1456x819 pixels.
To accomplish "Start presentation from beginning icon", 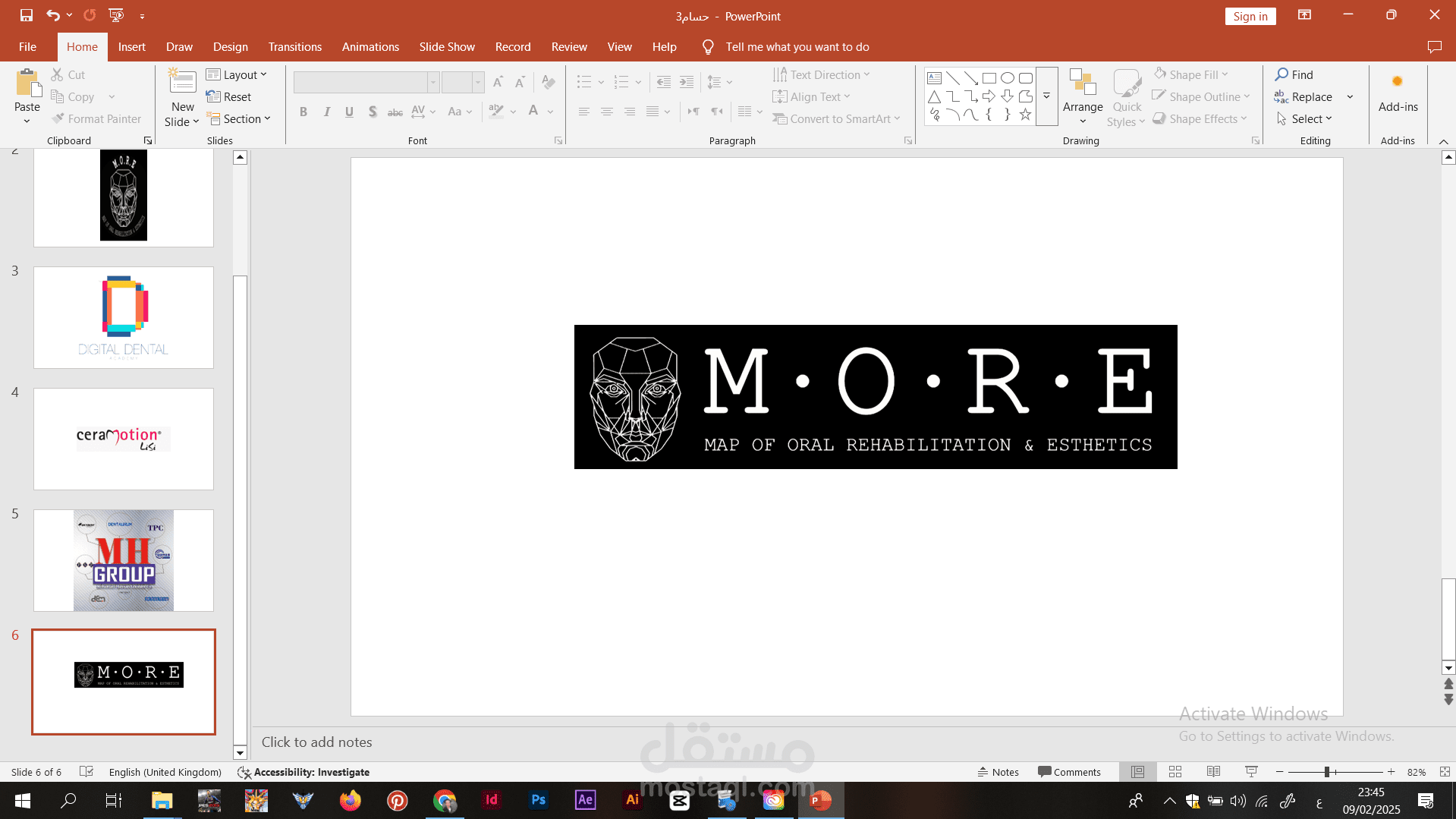I will pyautogui.click(x=116, y=15).
